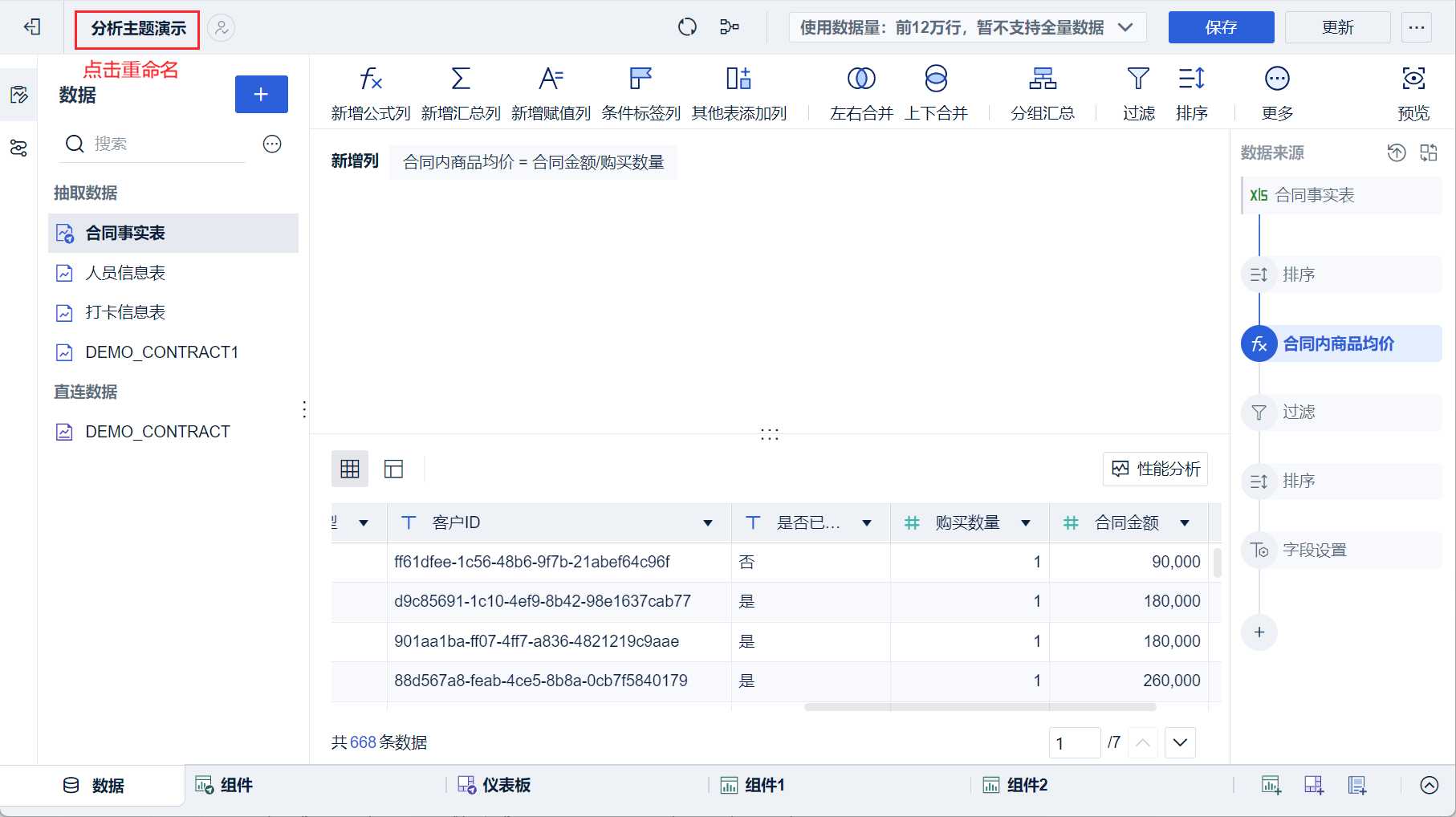Viewport: 1456px width, 817px height.
Task: Open 性能分析 performance analysis
Action: coord(1156,469)
